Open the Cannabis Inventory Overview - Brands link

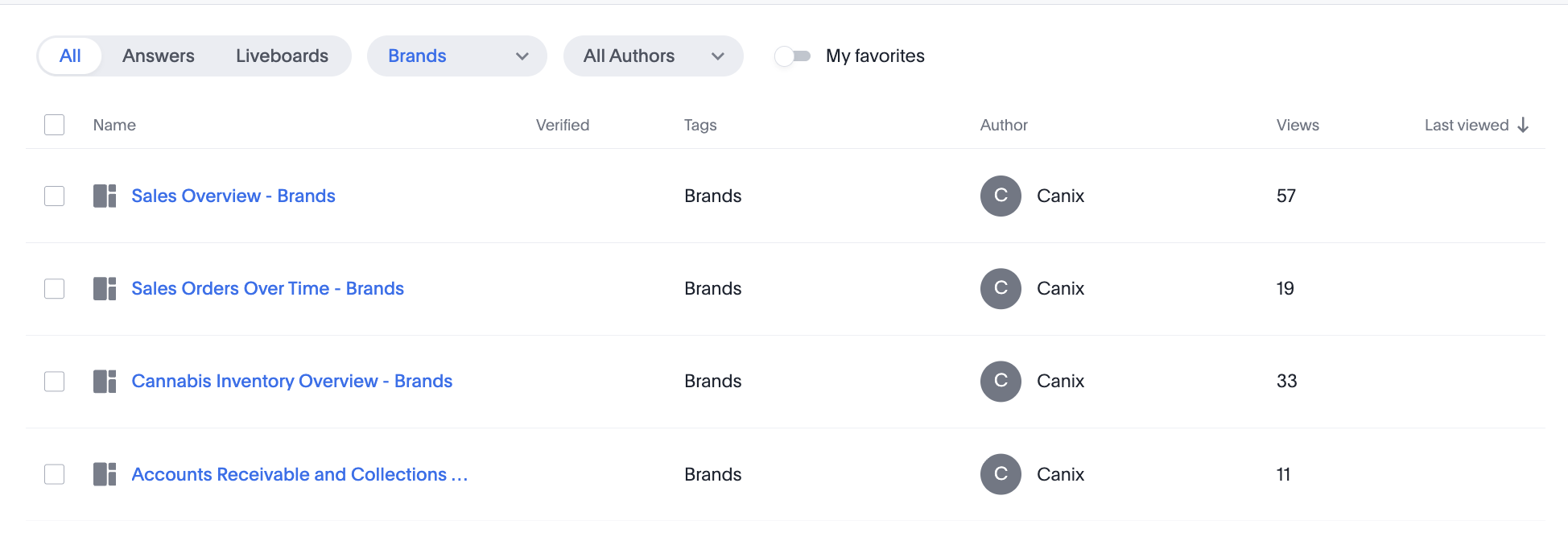[x=291, y=381]
